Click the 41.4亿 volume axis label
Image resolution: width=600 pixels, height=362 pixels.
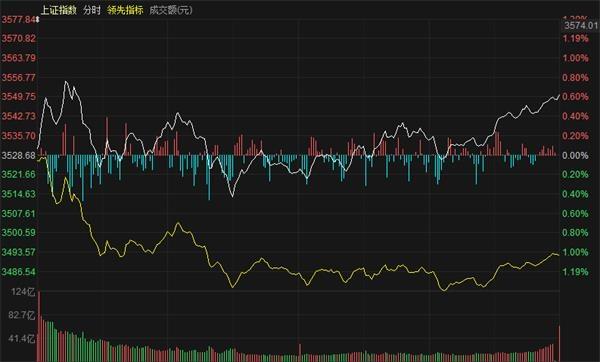click(x=21, y=338)
